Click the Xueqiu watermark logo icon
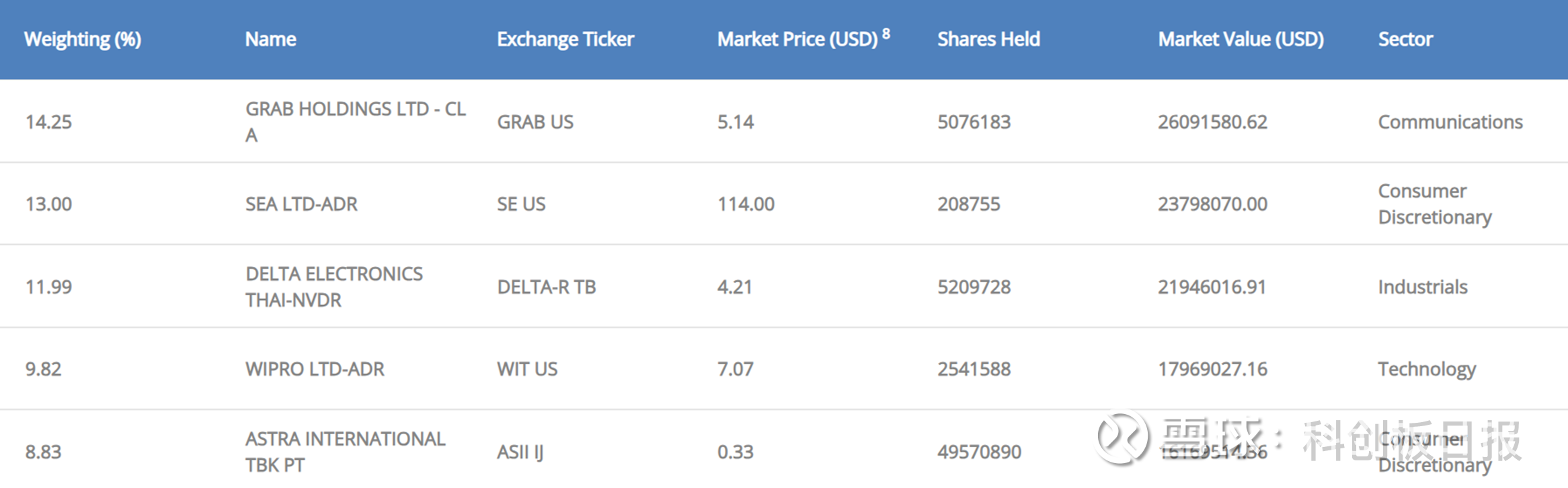This screenshot has width=1568, height=488. 1122,438
